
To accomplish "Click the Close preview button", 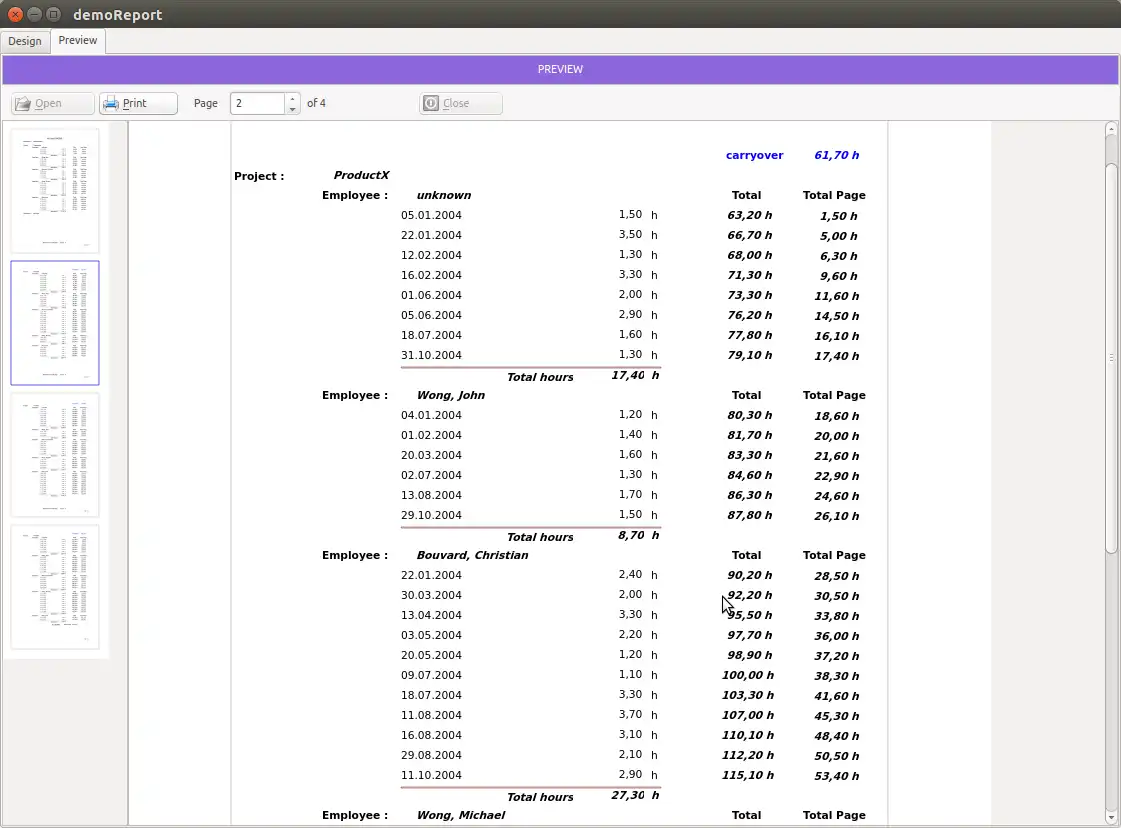I will click(x=460, y=104).
